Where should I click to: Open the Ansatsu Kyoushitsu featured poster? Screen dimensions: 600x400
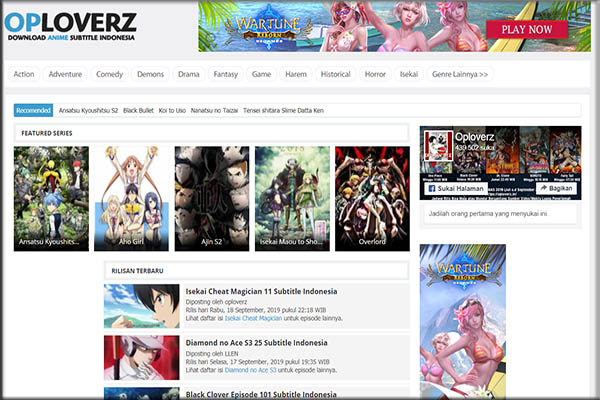pos(51,199)
